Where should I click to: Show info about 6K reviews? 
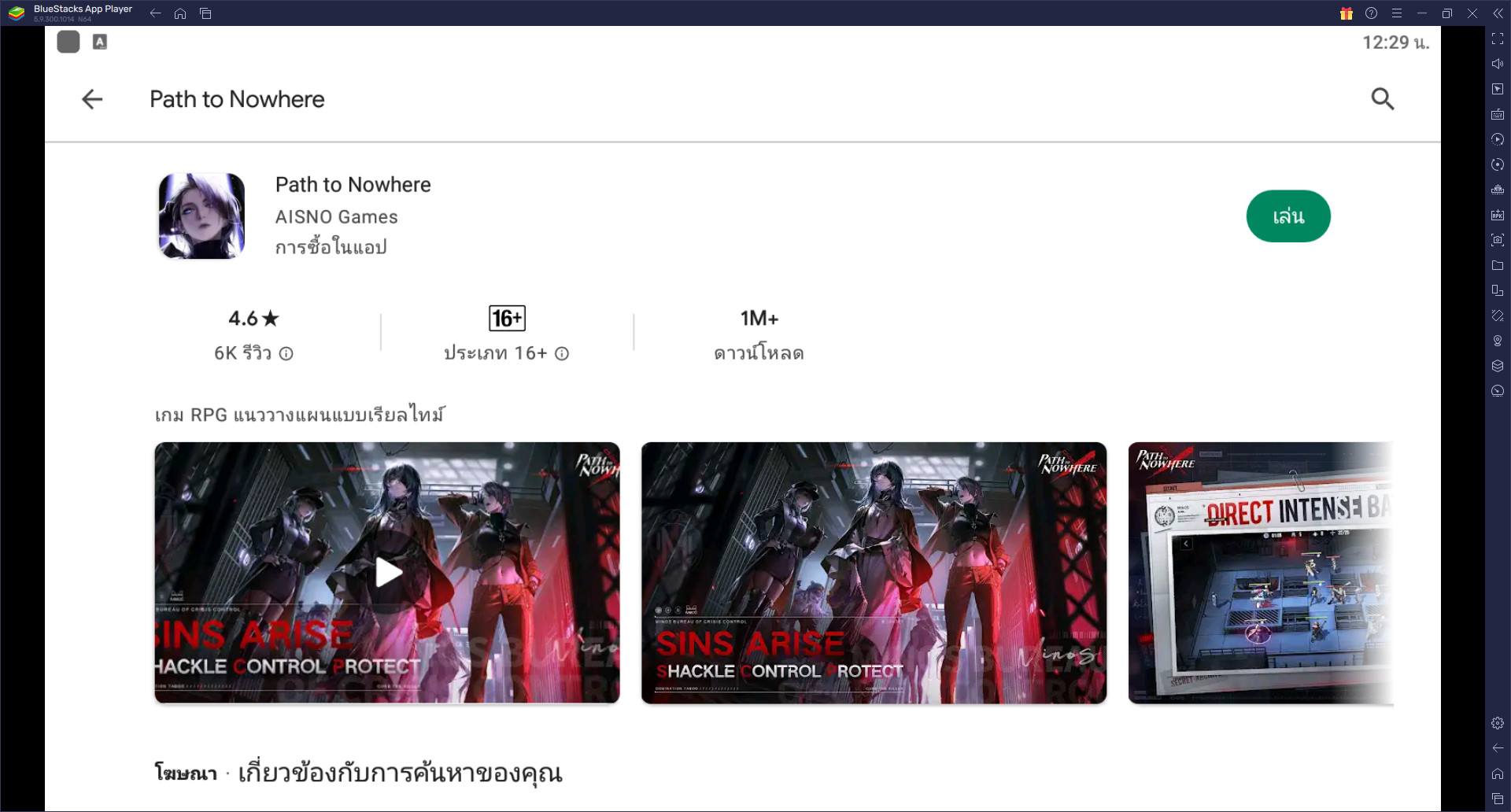286,354
